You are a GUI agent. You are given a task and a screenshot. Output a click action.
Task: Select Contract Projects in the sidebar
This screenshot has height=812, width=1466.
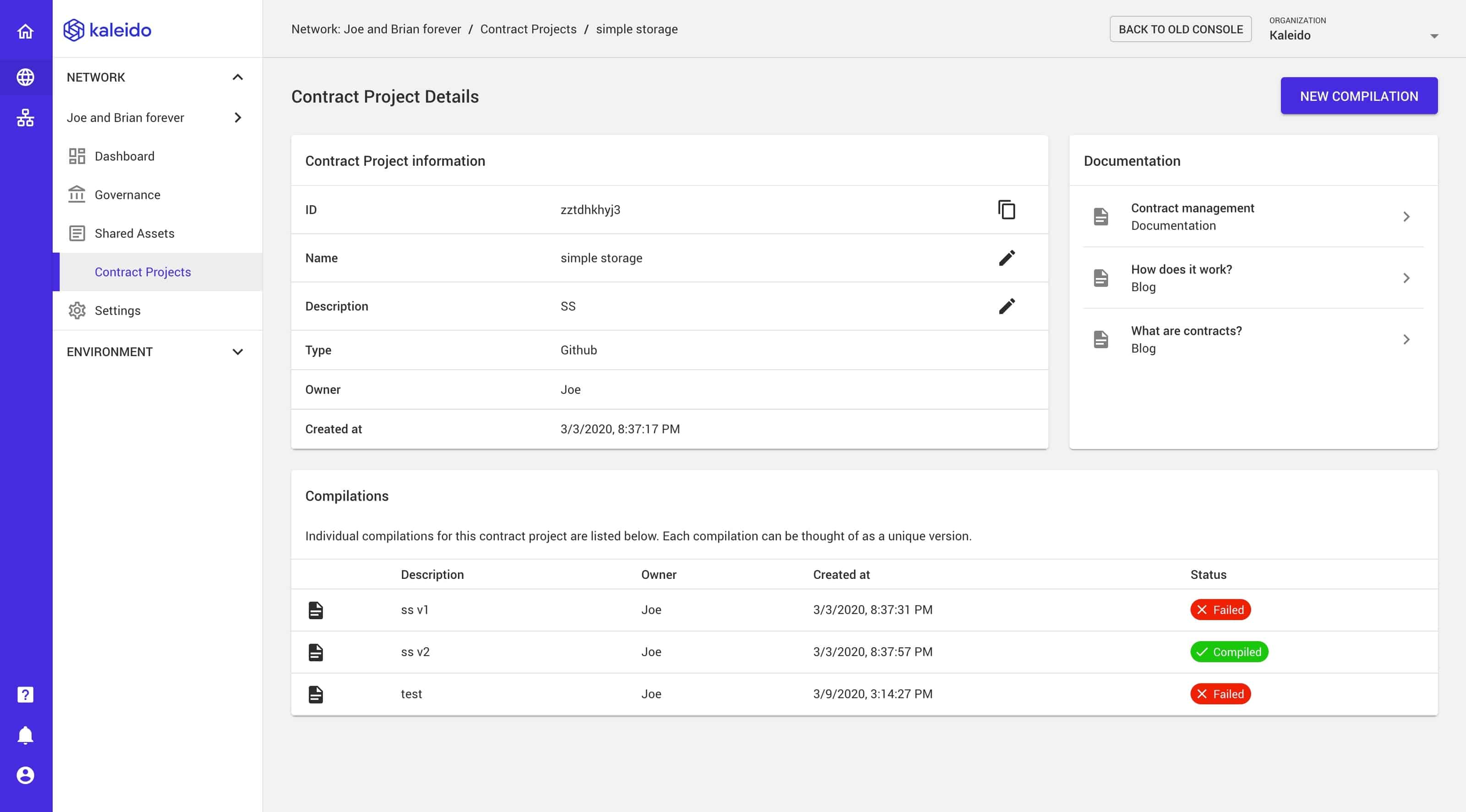143,272
